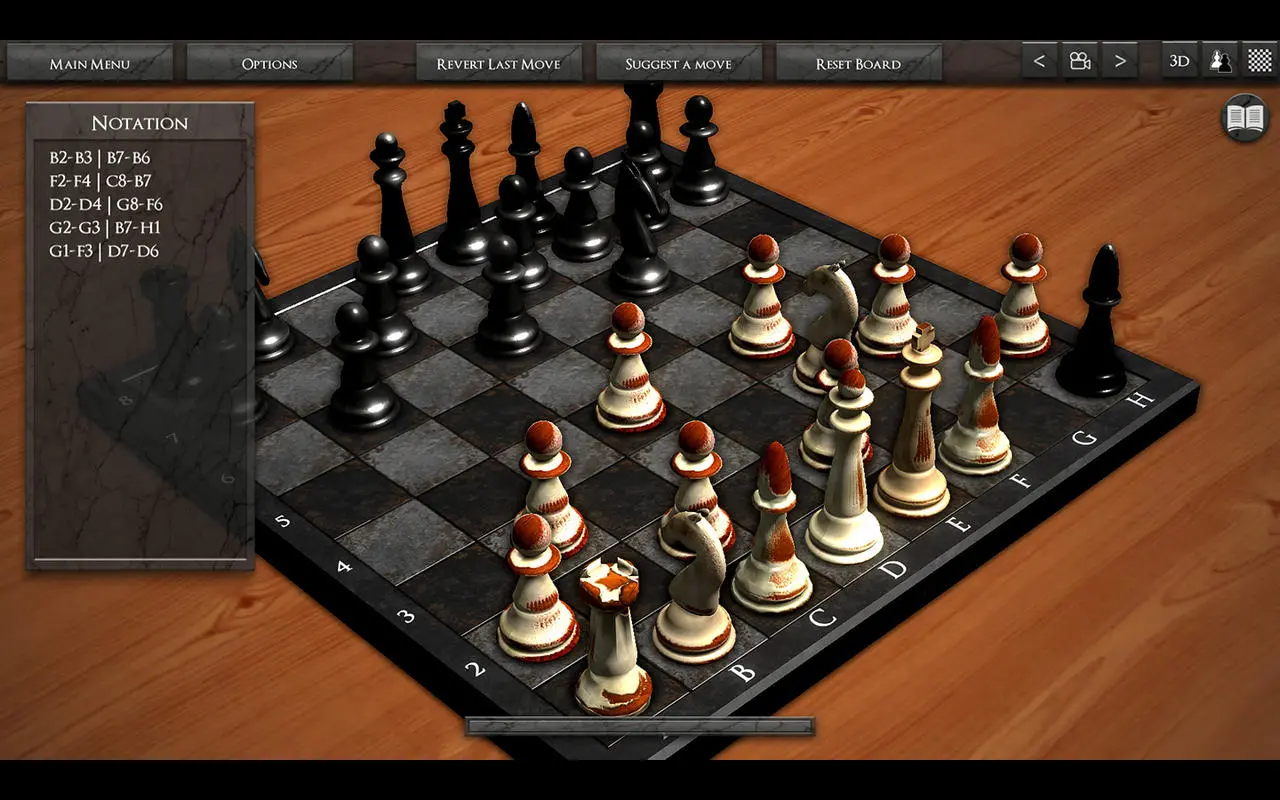Click the camera view icon
Screen dimensions: 1280x800
(x=1080, y=61)
